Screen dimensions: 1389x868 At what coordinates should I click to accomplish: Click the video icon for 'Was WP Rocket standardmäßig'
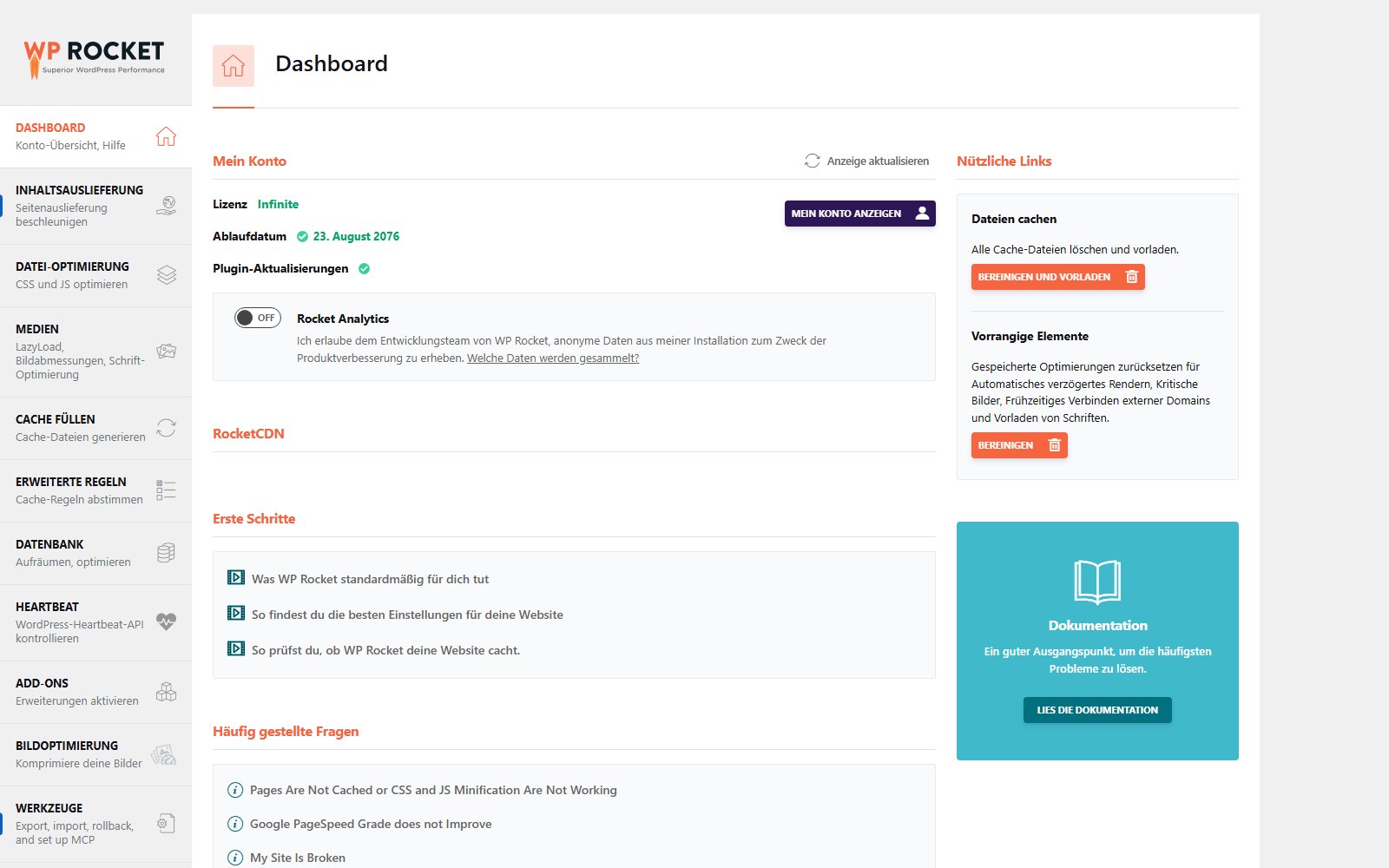tap(236, 577)
